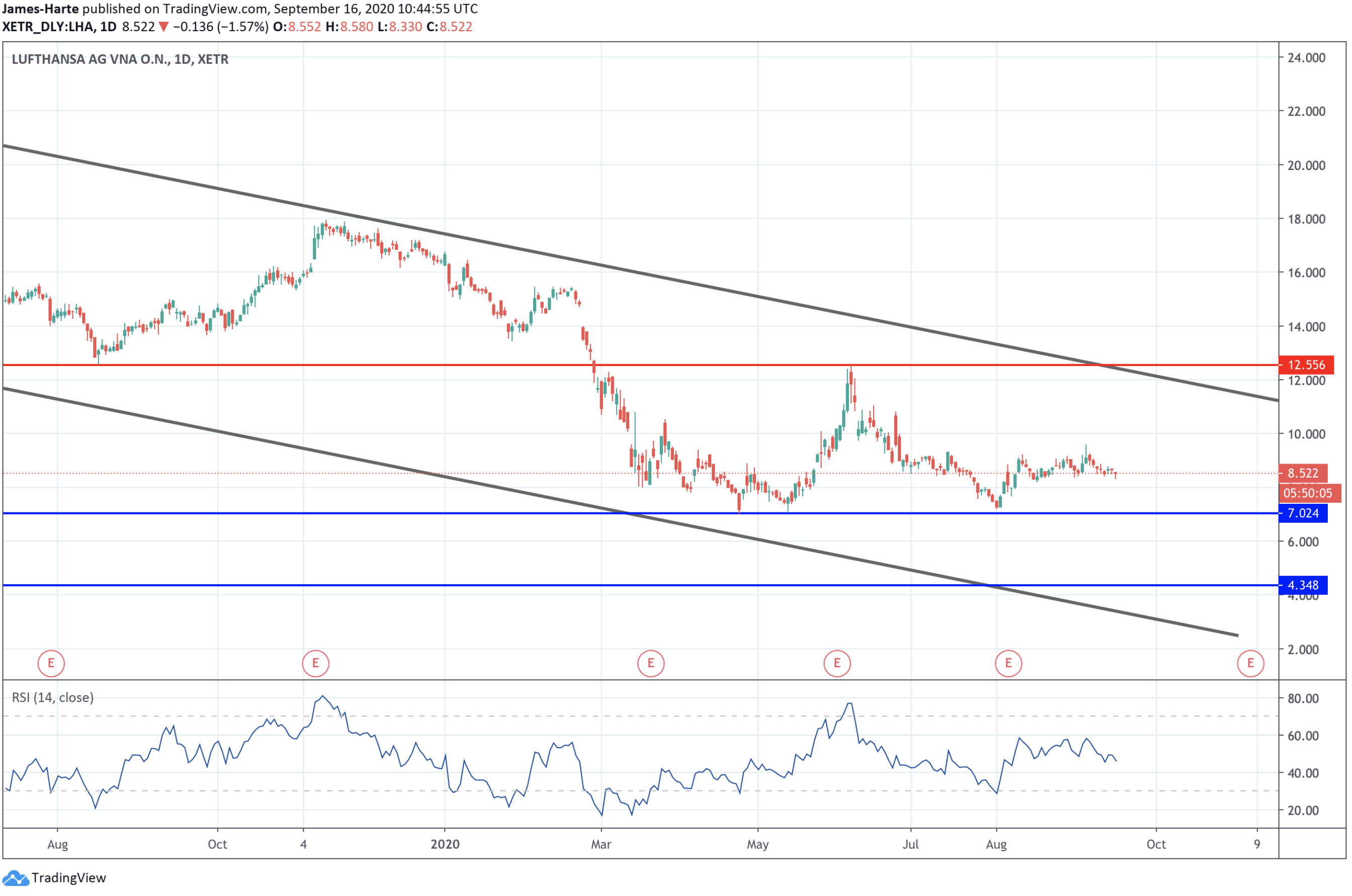Click the RSI (14, close) indicator title
The image size is (1352, 896).
point(53,698)
